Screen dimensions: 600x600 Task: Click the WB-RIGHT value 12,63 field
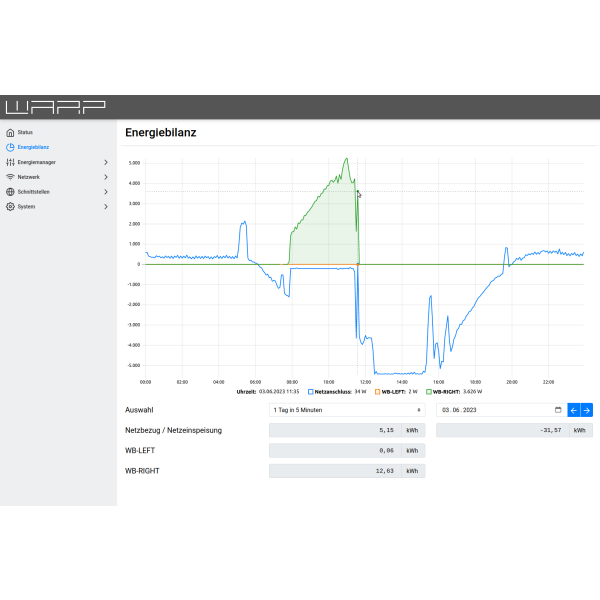pos(335,471)
